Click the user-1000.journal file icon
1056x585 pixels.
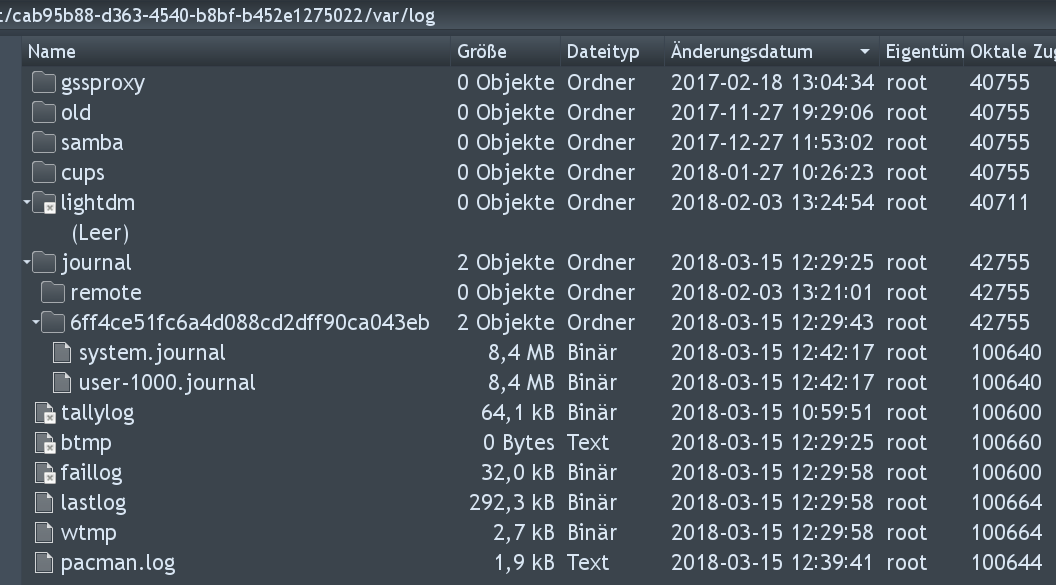click(62, 383)
